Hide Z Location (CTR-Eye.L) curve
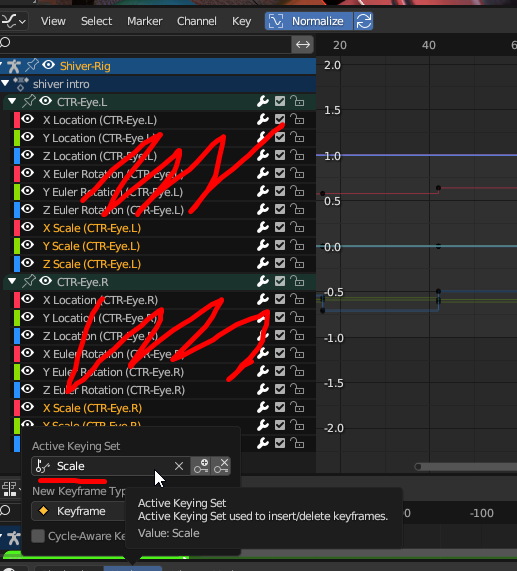Screen dimensions: 517x571 (27, 155)
